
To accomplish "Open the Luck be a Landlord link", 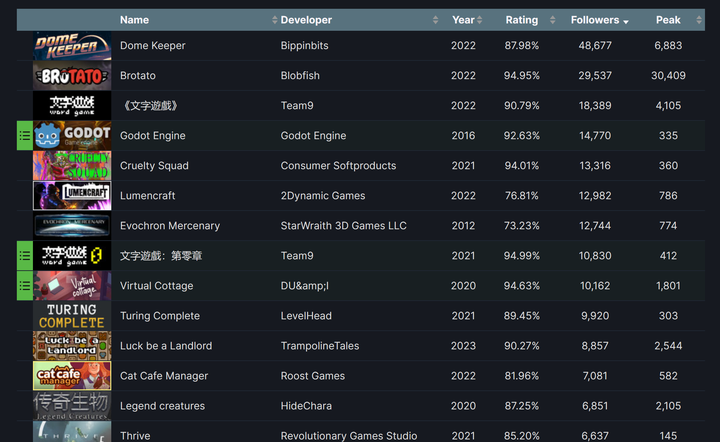I will point(165,346).
